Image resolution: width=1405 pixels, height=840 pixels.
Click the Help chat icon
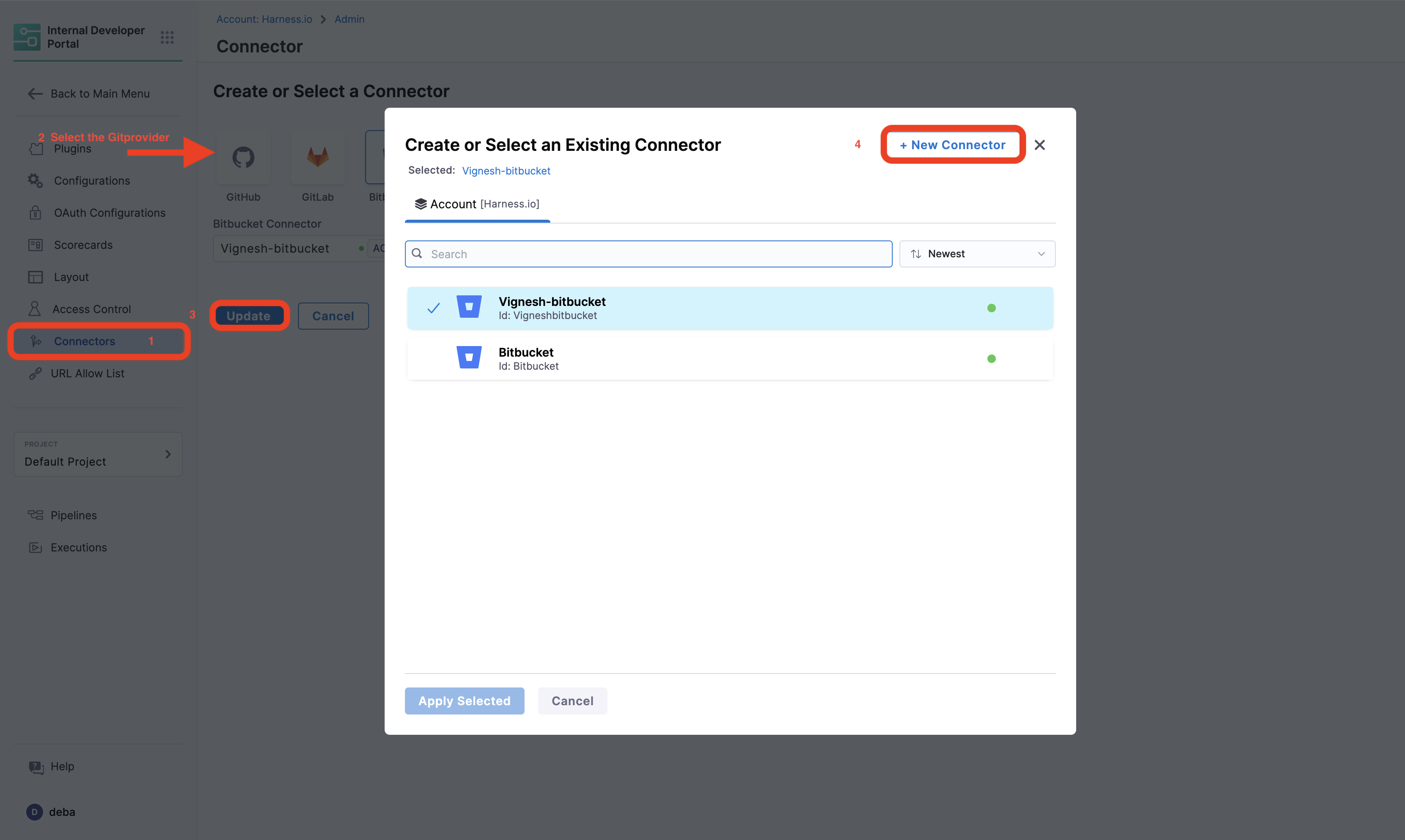(36, 767)
